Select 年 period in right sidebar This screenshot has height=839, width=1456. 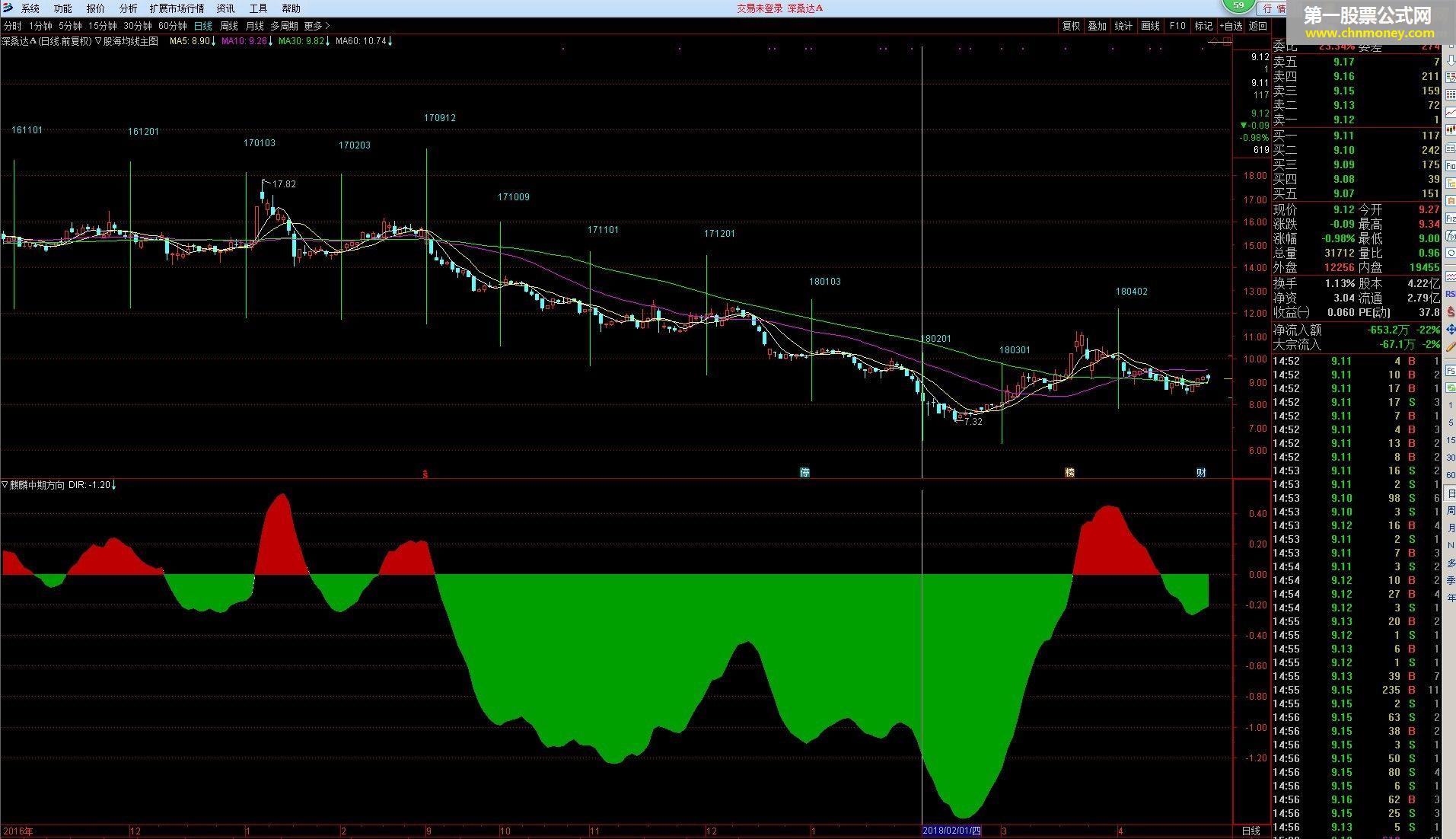coord(1451,598)
